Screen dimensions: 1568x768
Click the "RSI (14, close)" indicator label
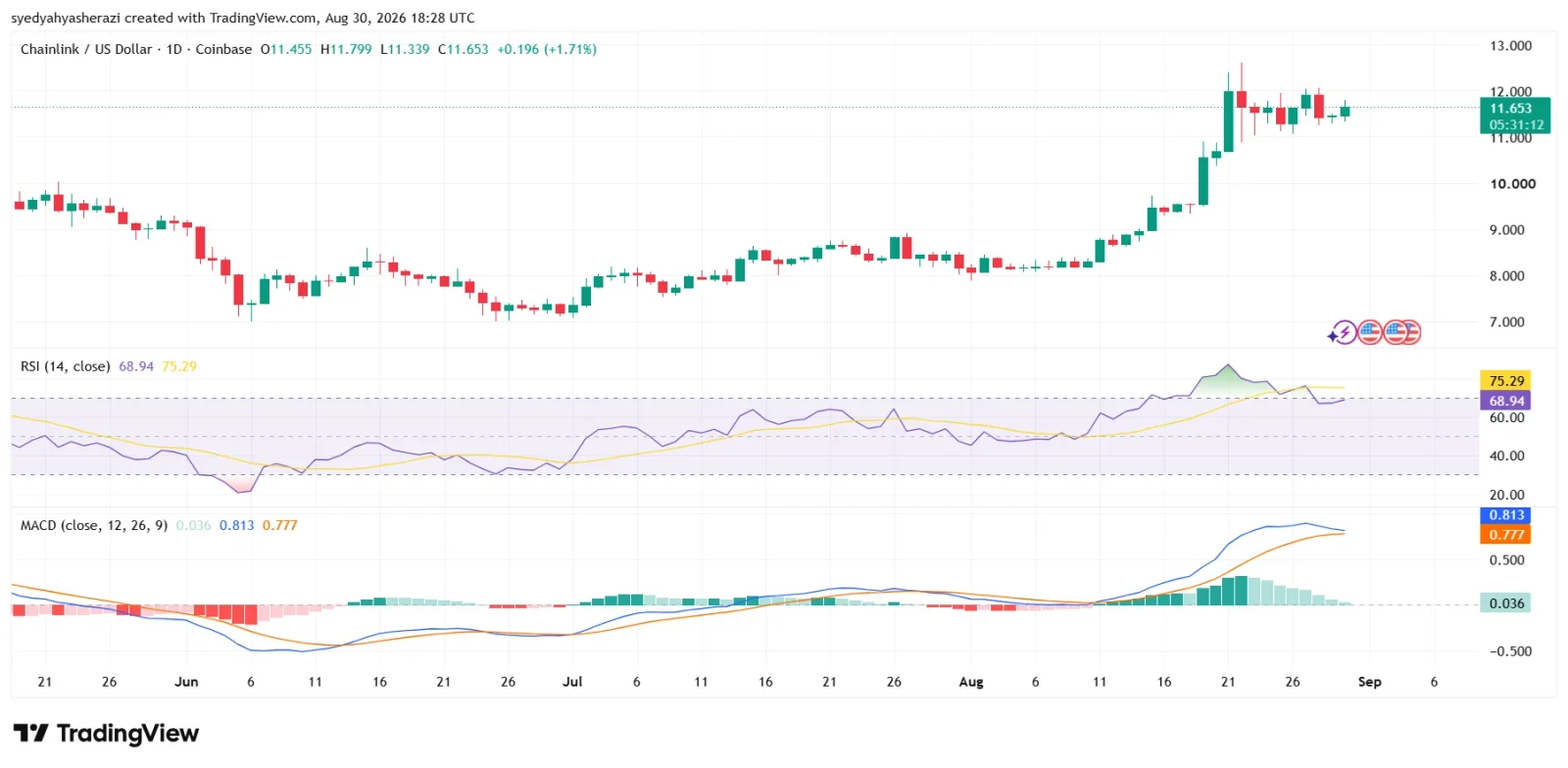65,366
